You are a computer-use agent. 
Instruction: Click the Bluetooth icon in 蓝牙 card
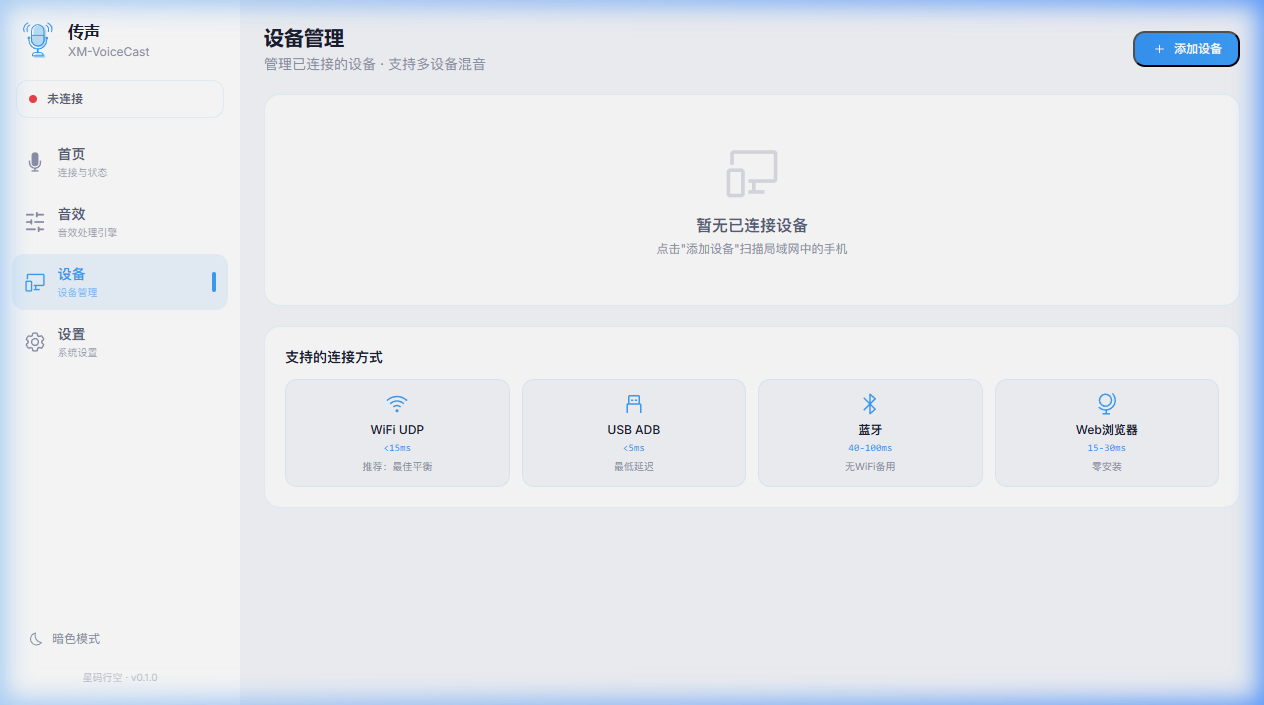coord(870,403)
